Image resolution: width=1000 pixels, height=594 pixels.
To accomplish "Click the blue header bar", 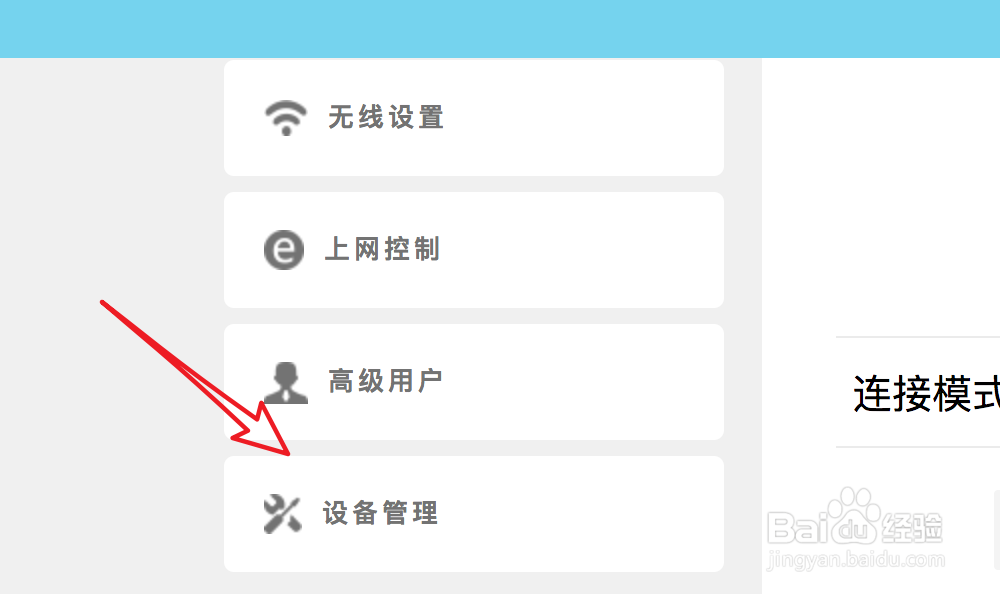I will pyautogui.click(x=500, y=29).
